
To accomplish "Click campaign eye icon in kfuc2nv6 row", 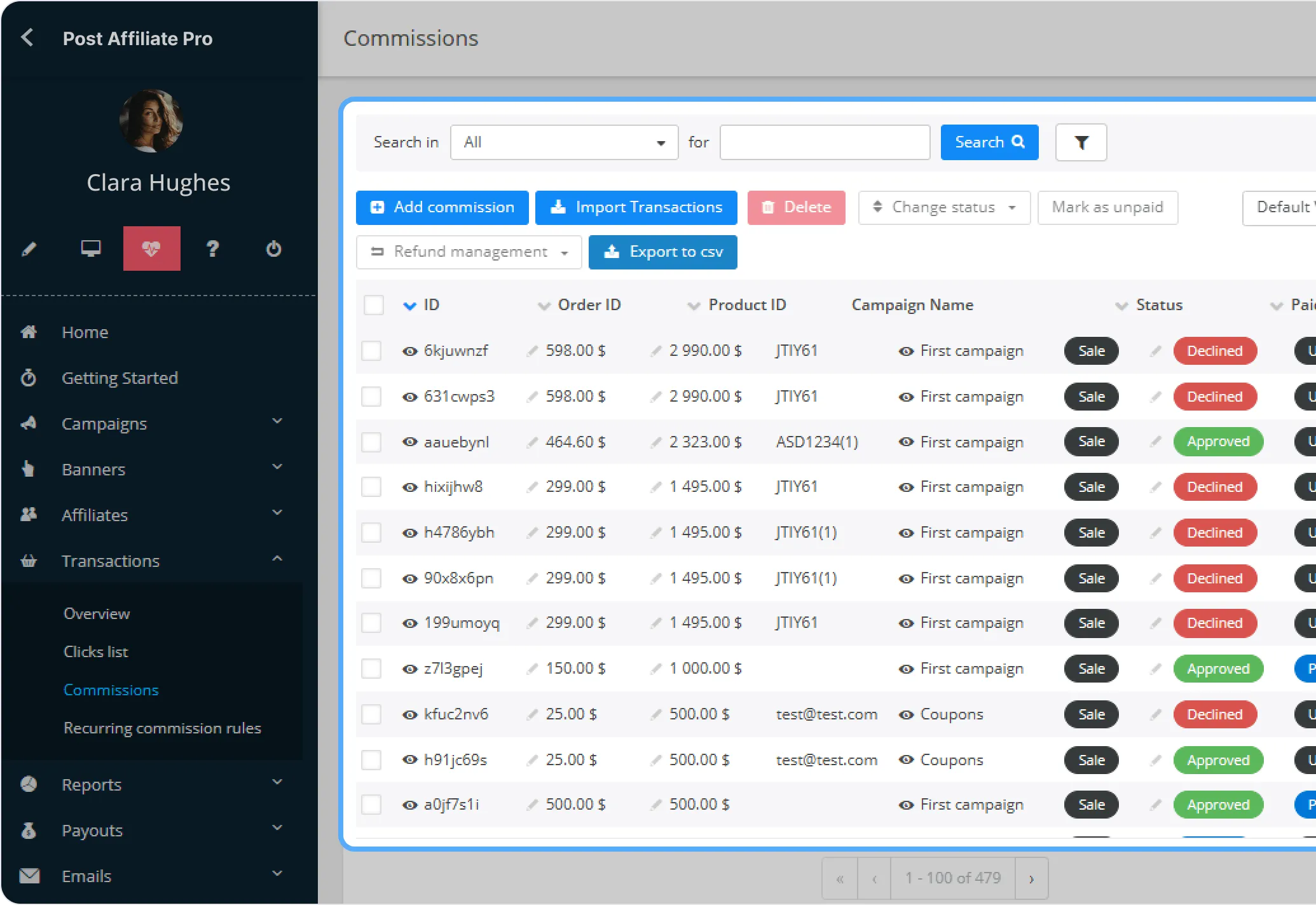I will click(906, 715).
